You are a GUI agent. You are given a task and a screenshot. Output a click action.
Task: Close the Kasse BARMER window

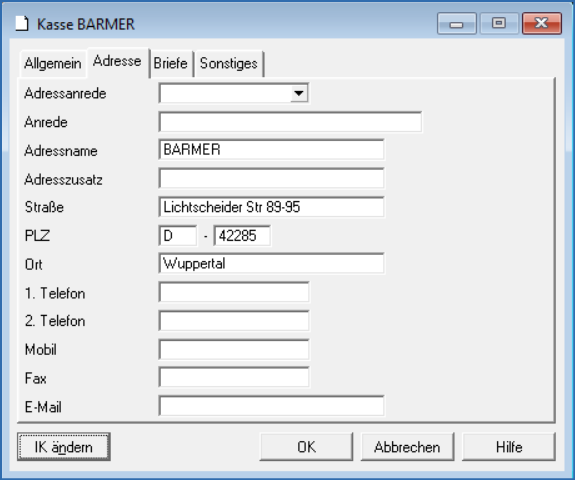[x=542, y=23]
